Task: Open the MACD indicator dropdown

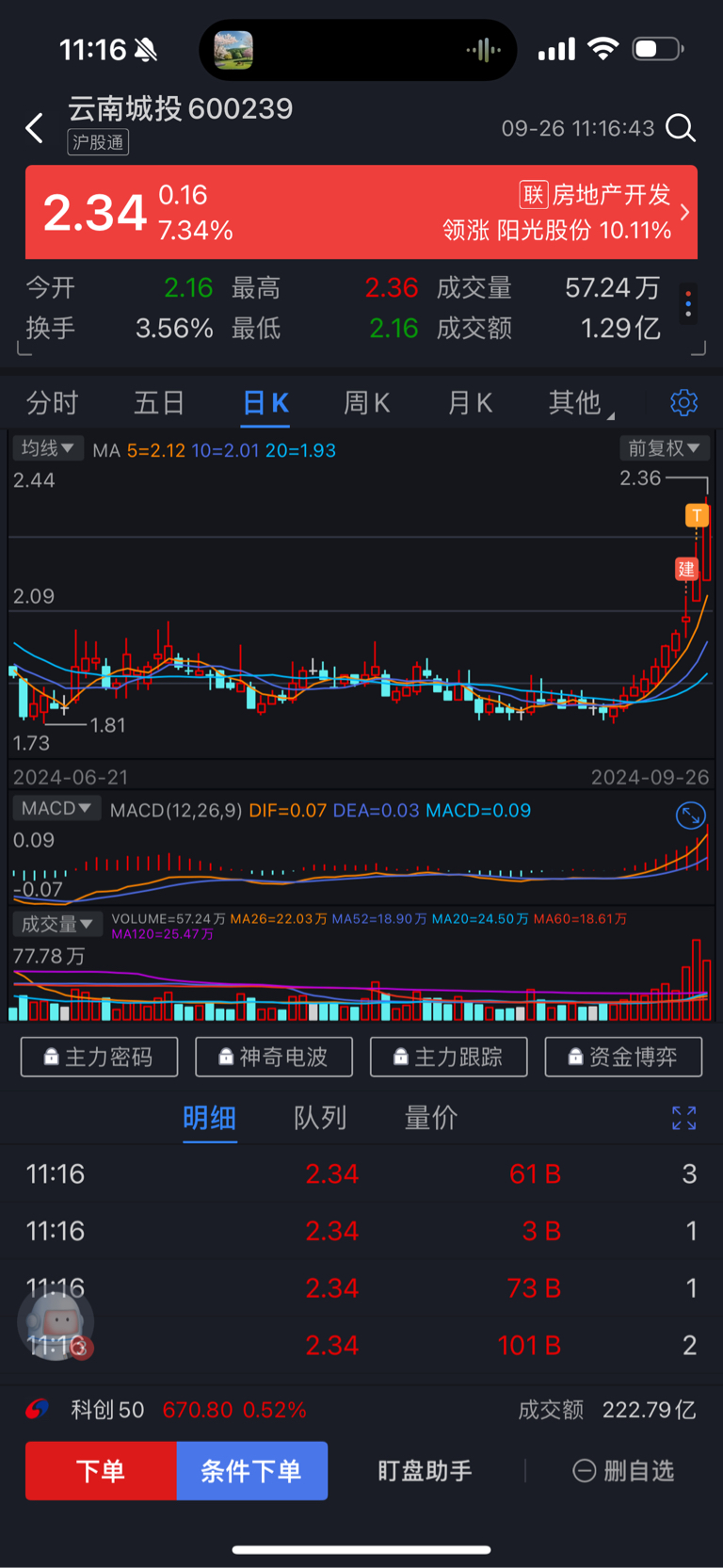Action: (x=56, y=808)
